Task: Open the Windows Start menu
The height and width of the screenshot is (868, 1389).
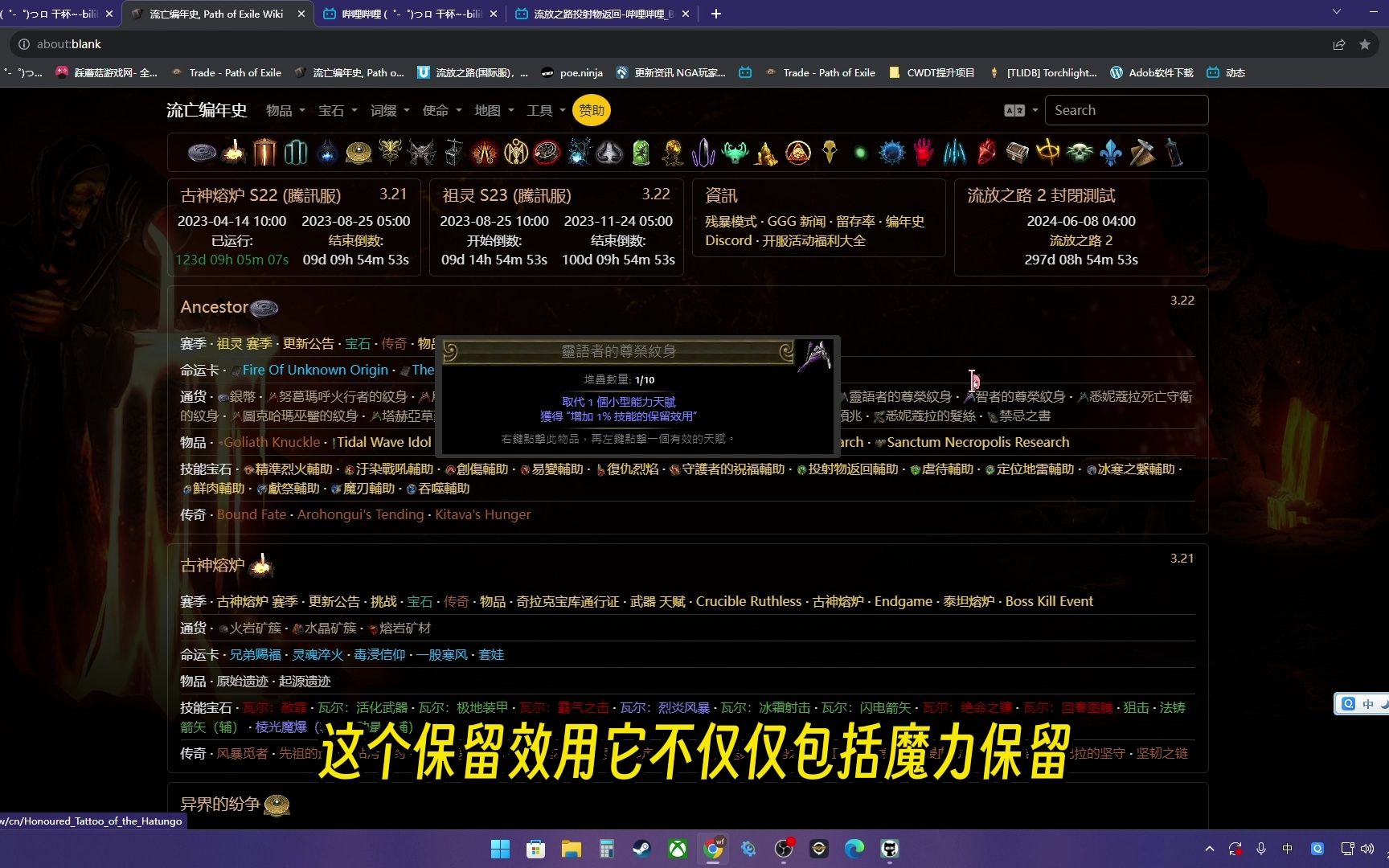Action: click(500, 849)
